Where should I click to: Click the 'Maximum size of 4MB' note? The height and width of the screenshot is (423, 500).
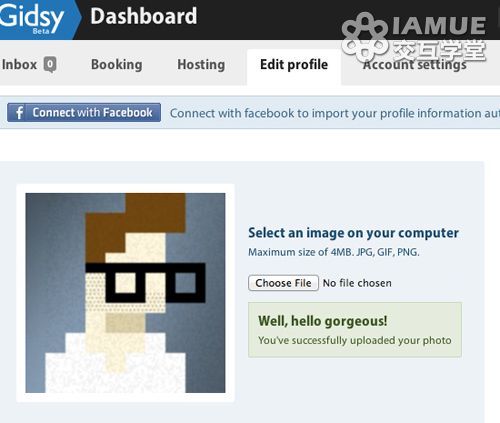(334, 252)
